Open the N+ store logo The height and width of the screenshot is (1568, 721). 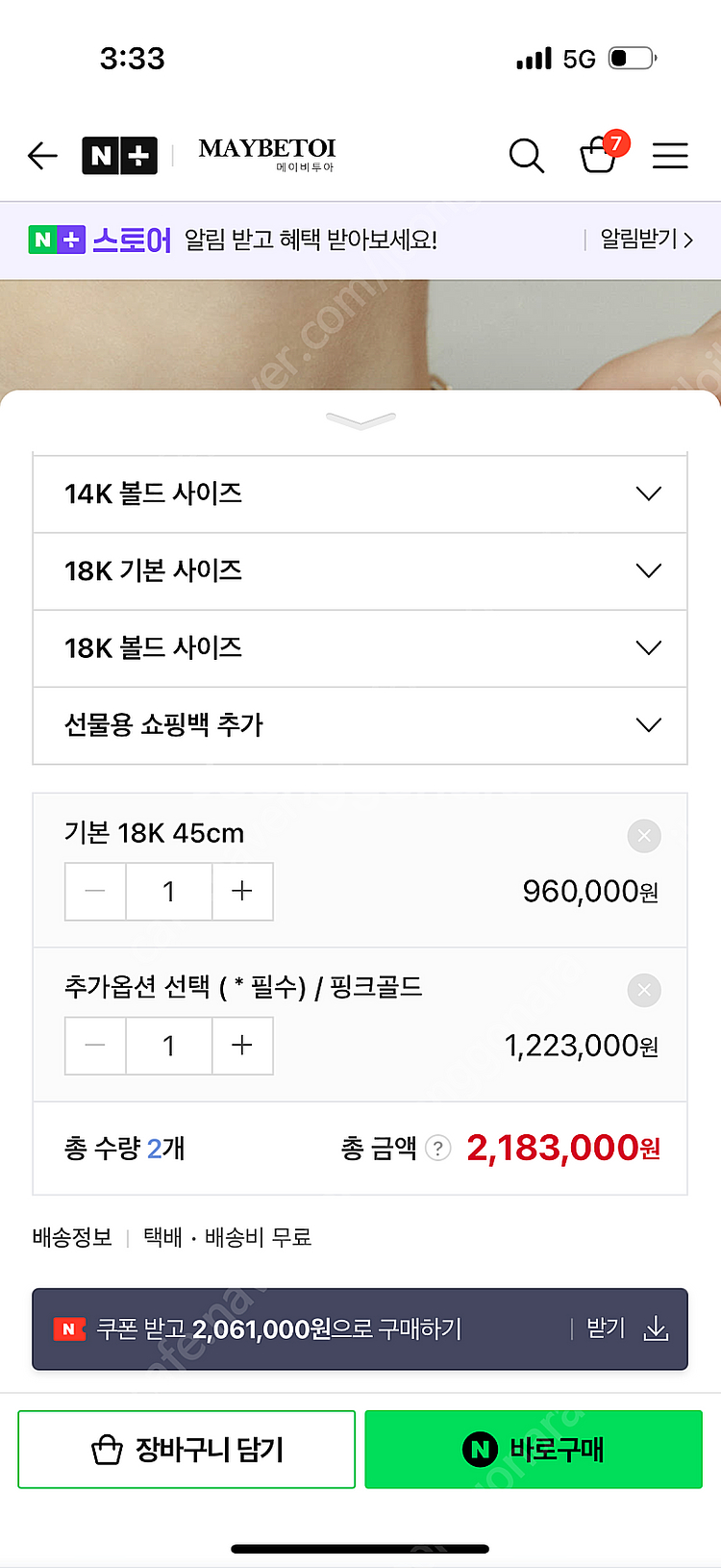coord(119,155)
